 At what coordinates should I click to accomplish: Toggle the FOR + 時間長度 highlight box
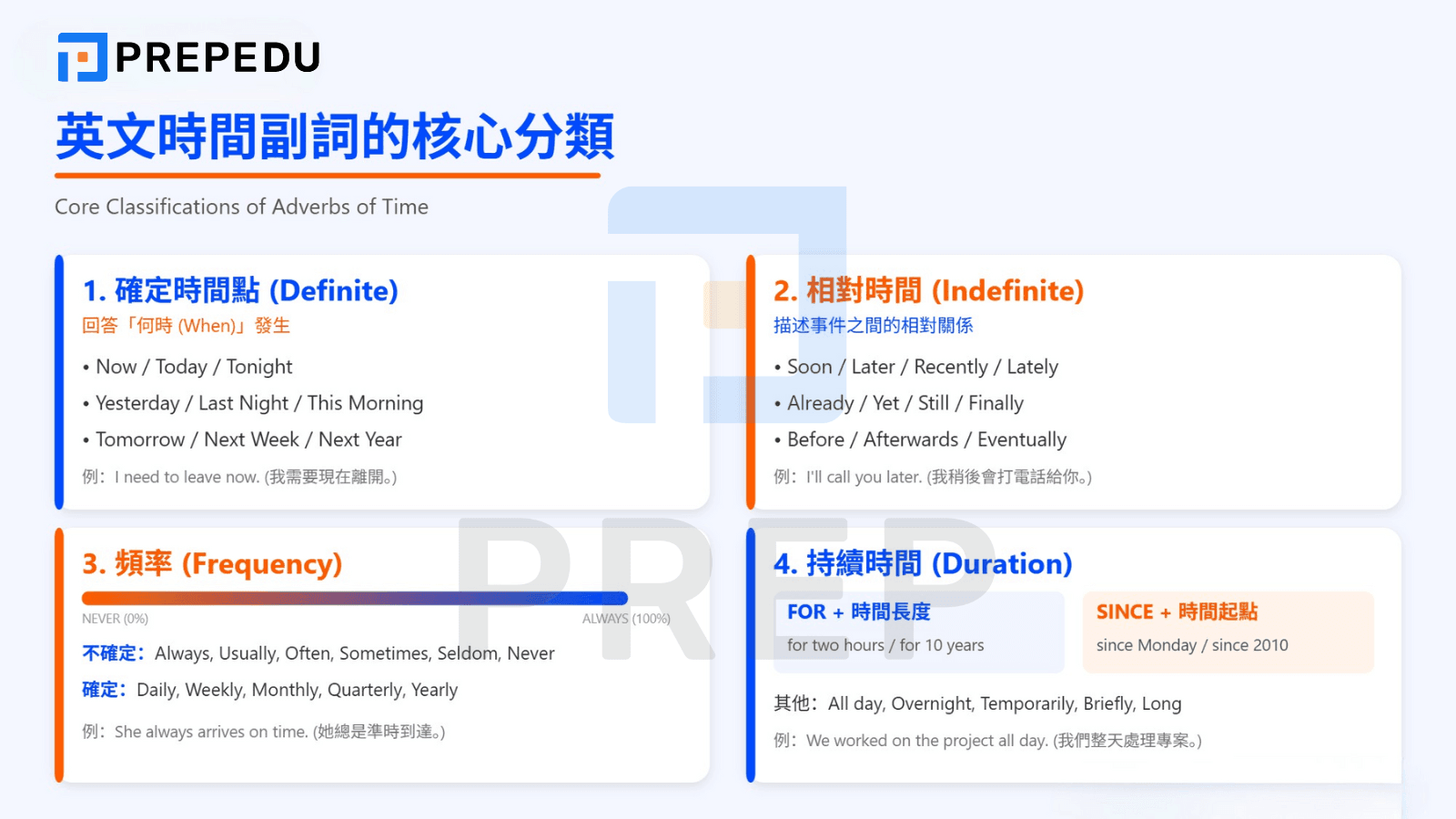click(x=919, y=631)
